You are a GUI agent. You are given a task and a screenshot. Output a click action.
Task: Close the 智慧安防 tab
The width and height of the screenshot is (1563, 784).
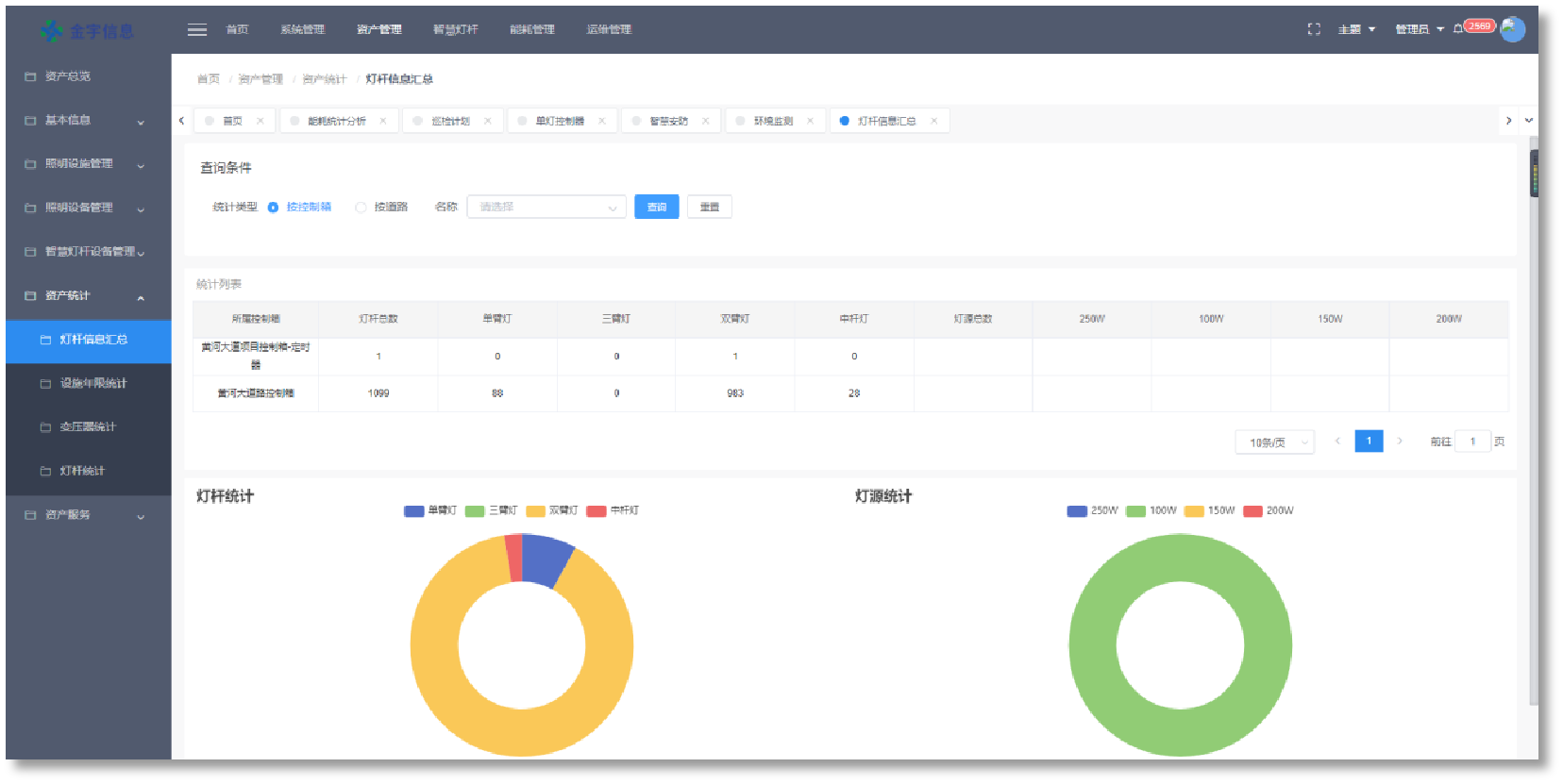tap(706, 121)
